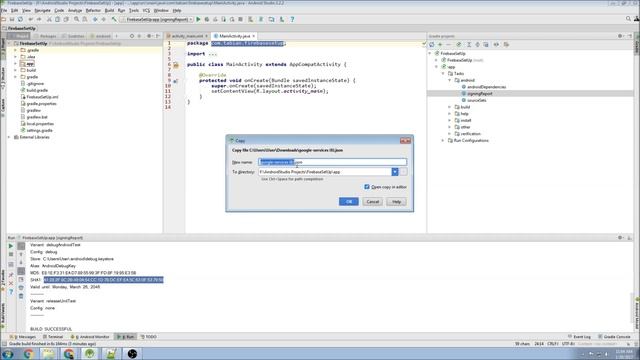
Task: Run the app with the green play toolbar icon
Action: pyautogui.click(x=198, y=19)
